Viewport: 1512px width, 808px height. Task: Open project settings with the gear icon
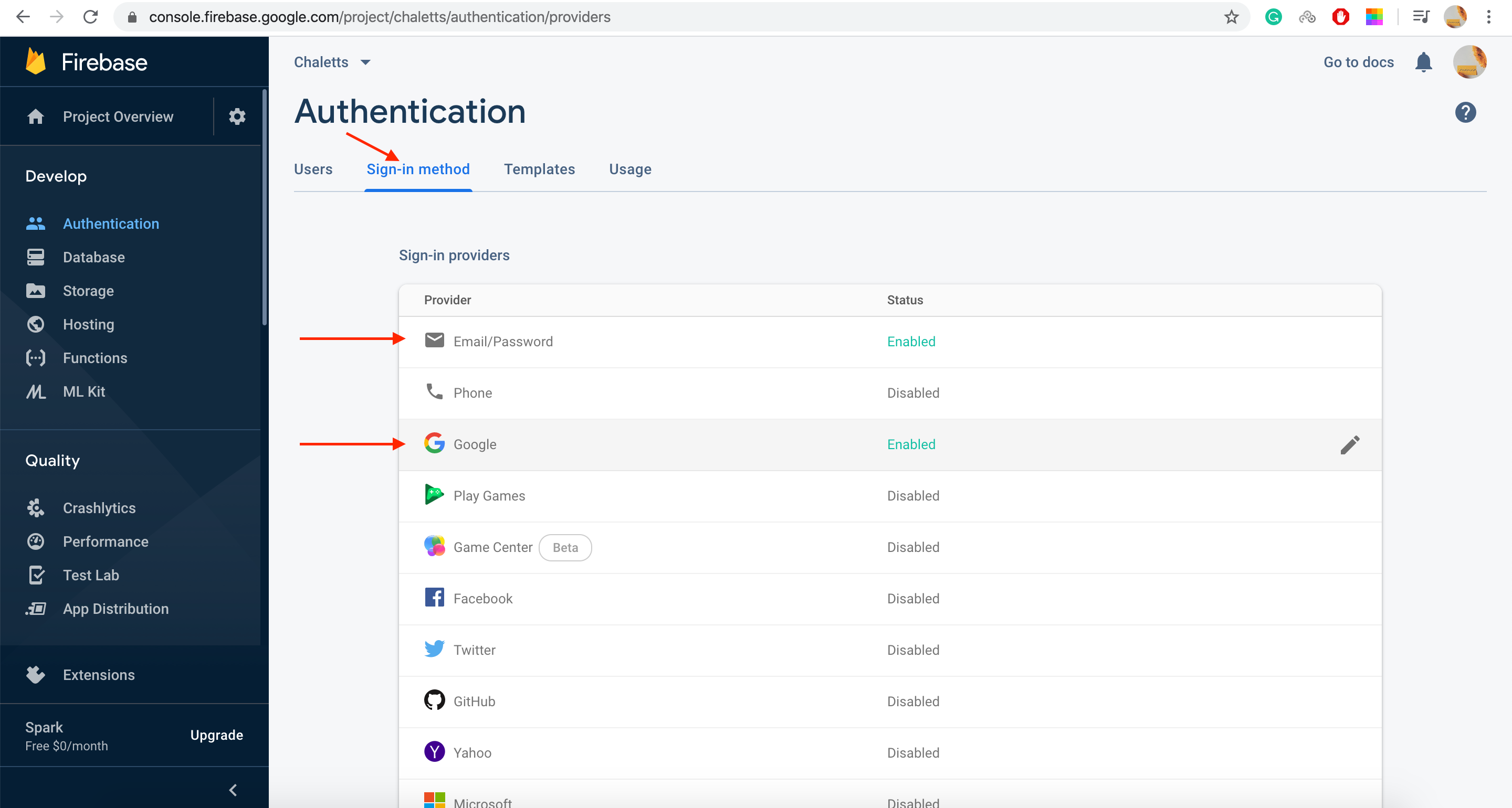[237, 116]
